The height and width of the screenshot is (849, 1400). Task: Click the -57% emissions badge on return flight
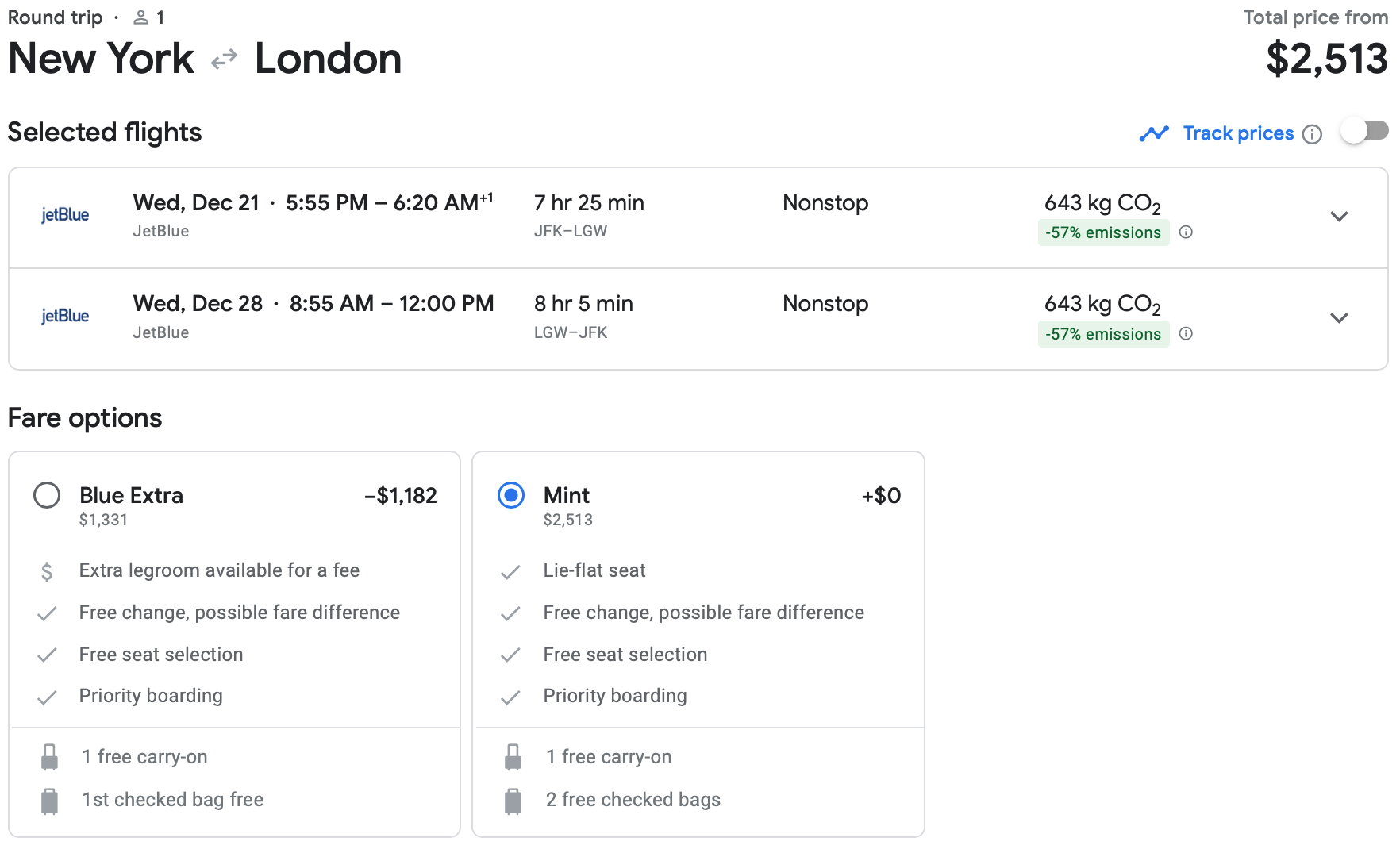point(1102,334)
